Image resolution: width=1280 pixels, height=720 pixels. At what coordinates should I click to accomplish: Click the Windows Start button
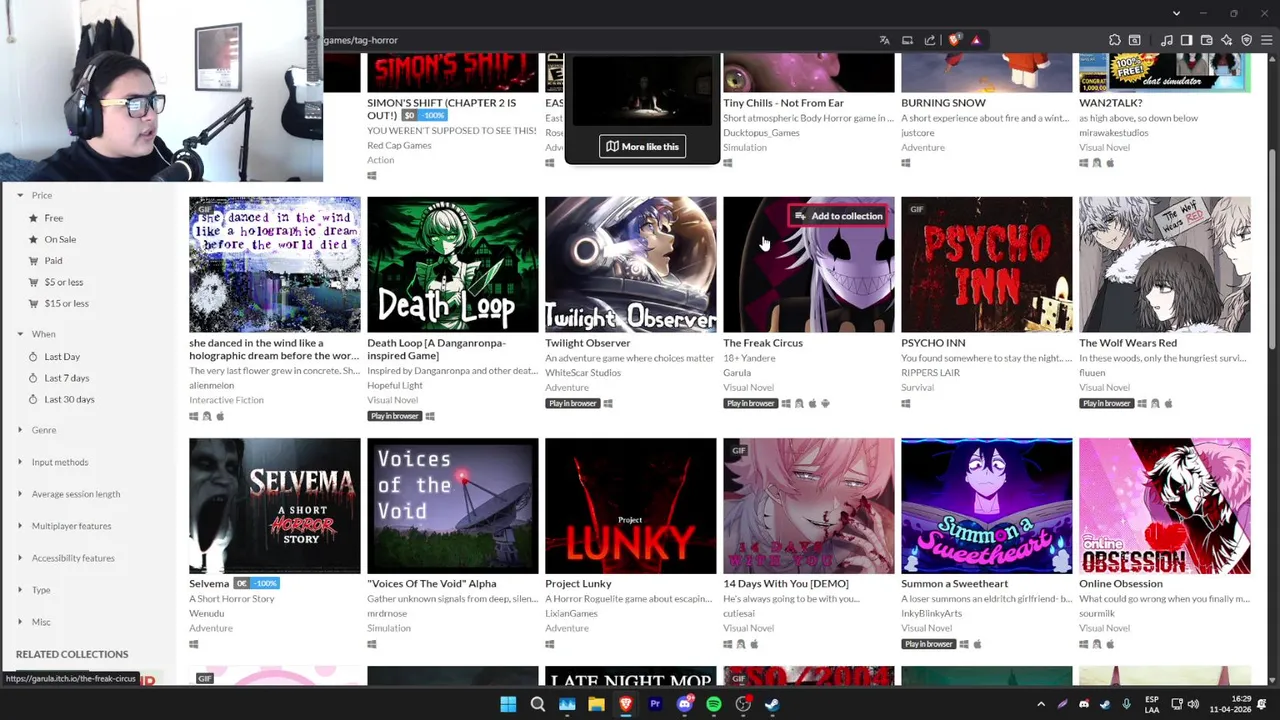coord(508,704)
